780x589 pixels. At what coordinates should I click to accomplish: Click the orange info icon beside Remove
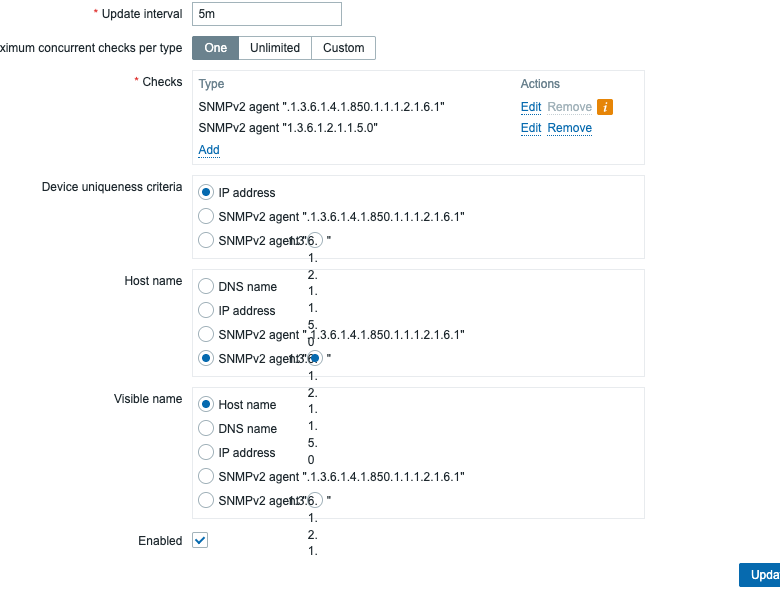[x=605, y=107]
